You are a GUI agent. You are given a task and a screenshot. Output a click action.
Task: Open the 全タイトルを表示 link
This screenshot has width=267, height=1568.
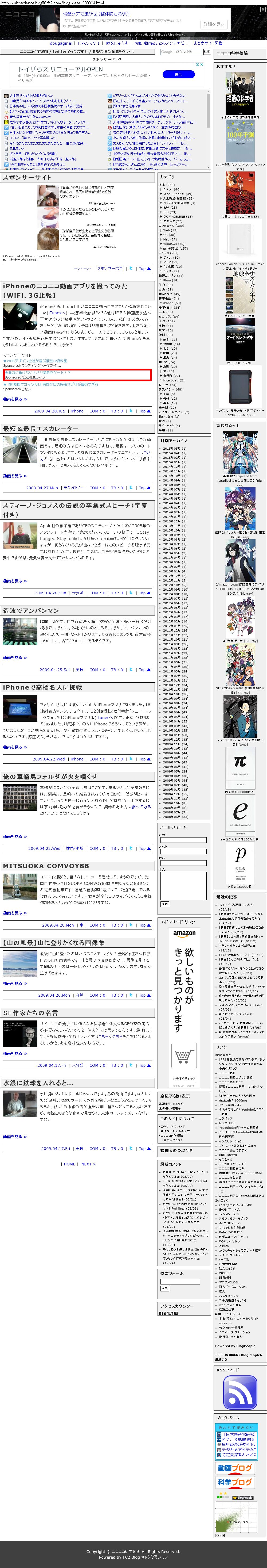[170, 1108]
